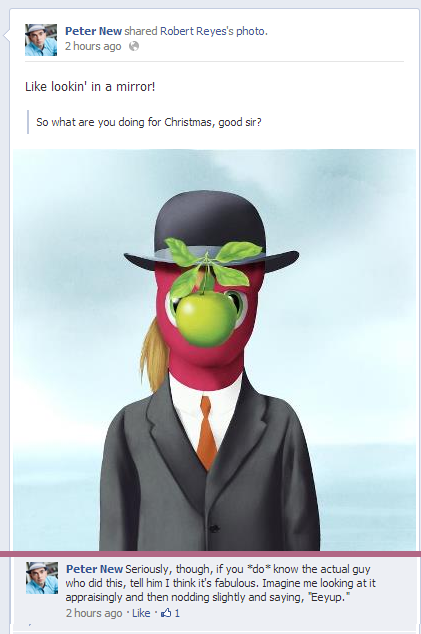The height and width of the screenshot is (634, 421).
Task: Click the thumbs-up icon on the comment
Action: [165, 613]
